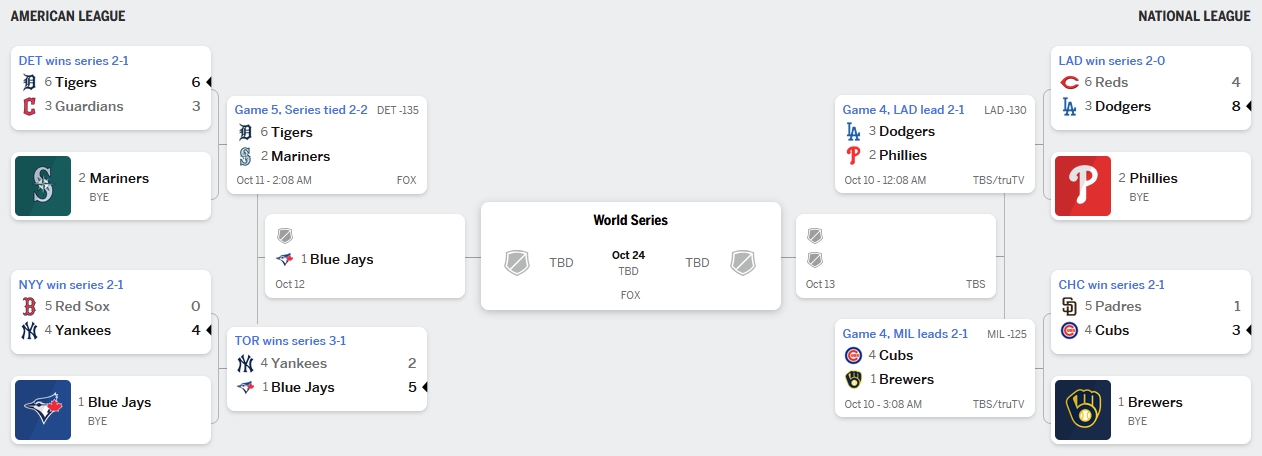The image size is (1262, 456).
Task: Open "TOR wins series 3-1" link
Action: point(290,341)
